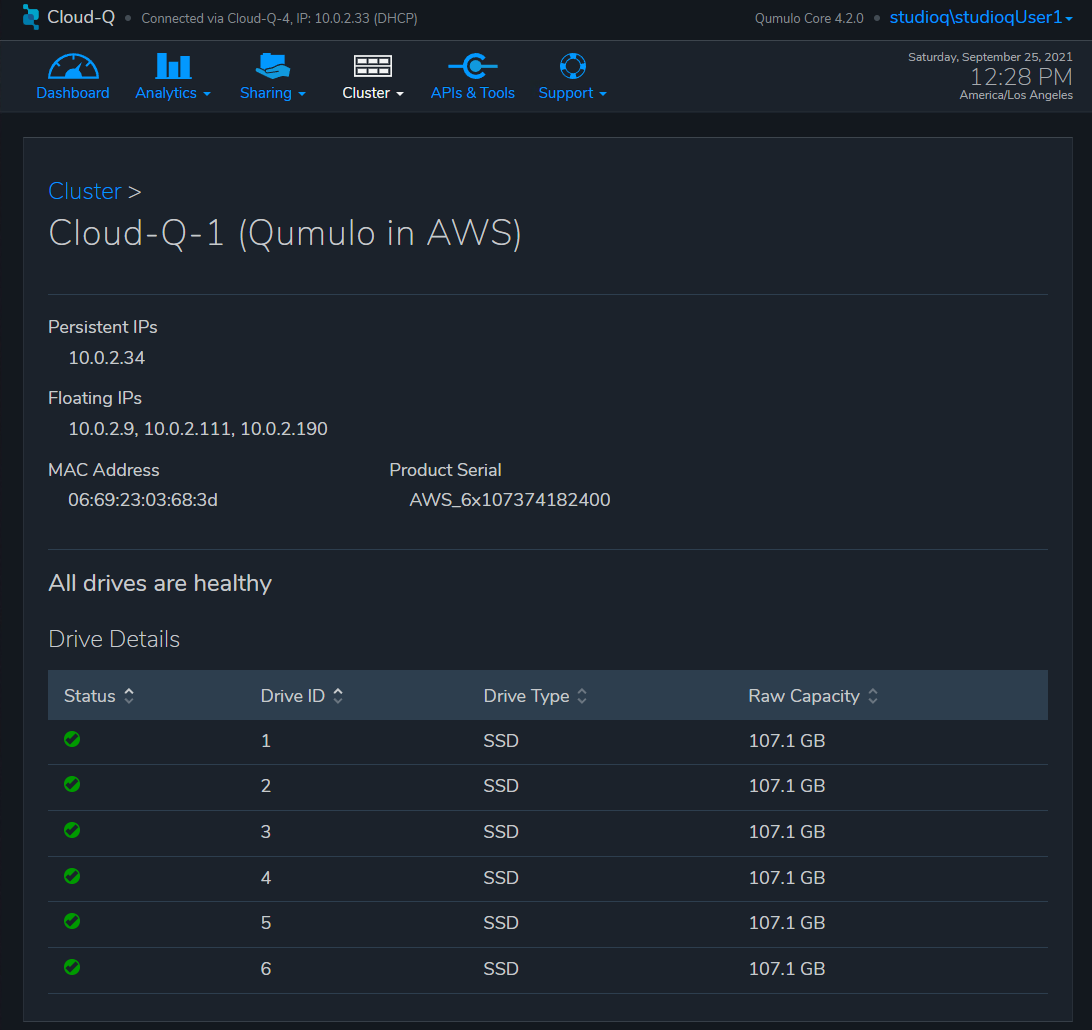Click the 12:28 PM clock display

tap(1021, 76)
